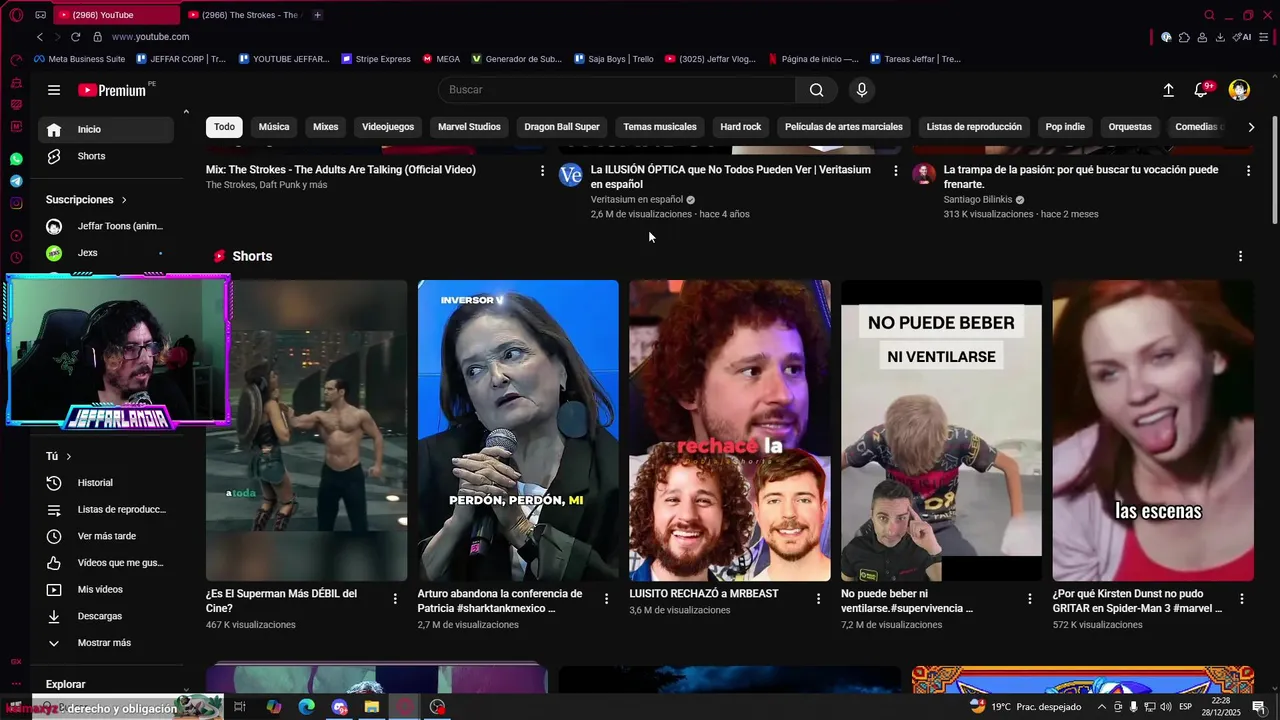Open Telegram in Opera sidebar

click(16, 181)
